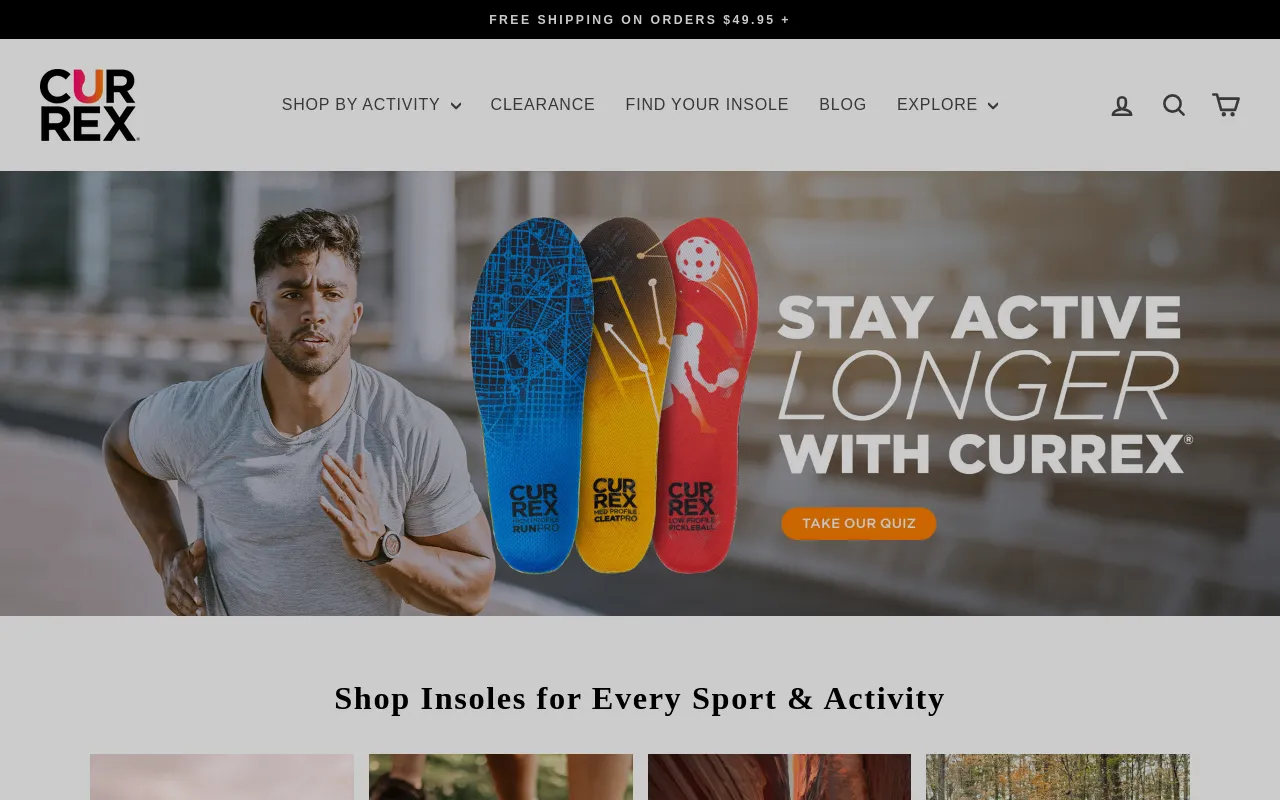The height and width of the screenshot is (800, 1280).
Task: Click the free shipping announcement bar
Action: (x=640, y=20)
